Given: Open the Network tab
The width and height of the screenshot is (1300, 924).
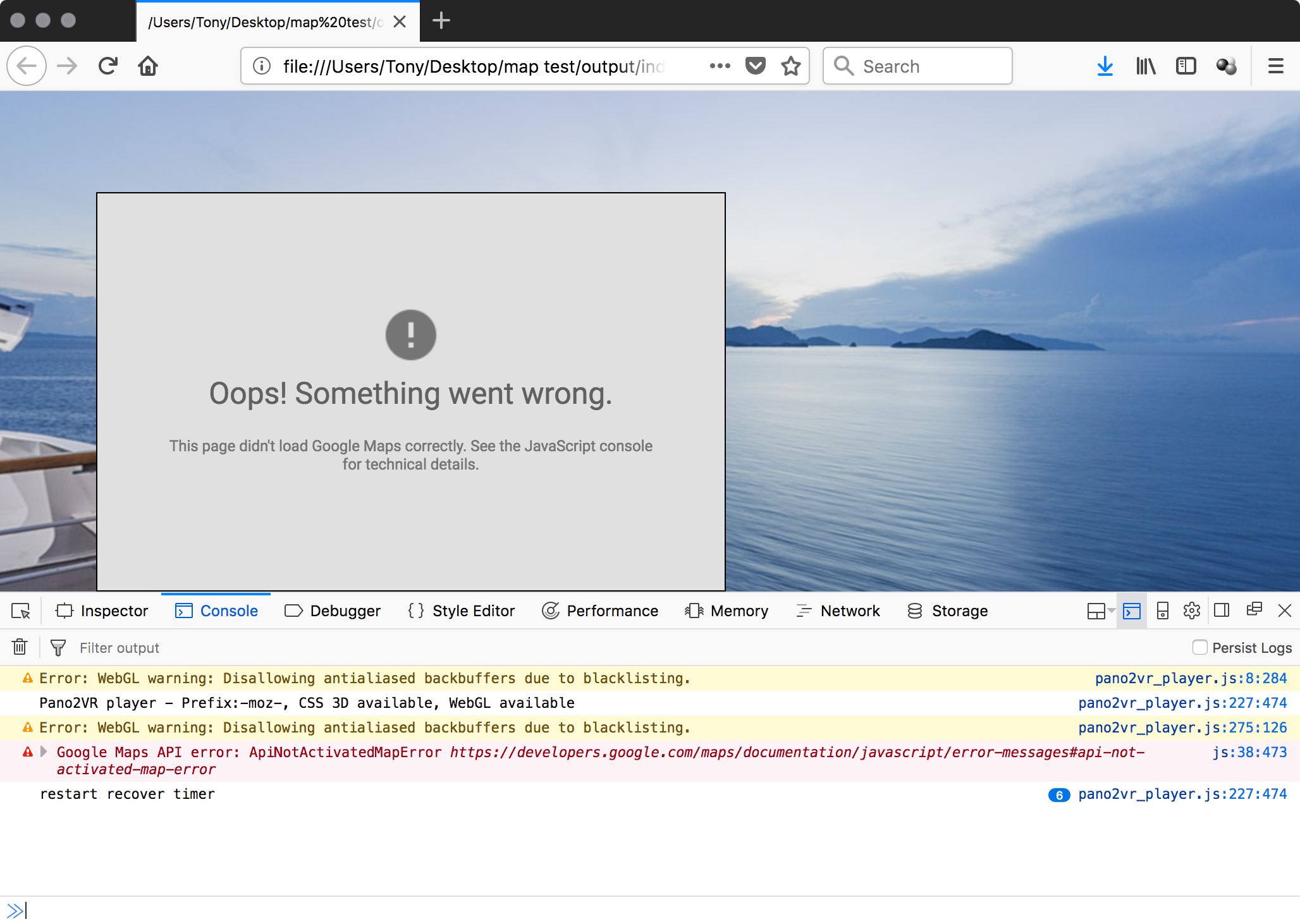Looking at the screenshot, I should 838,611.
